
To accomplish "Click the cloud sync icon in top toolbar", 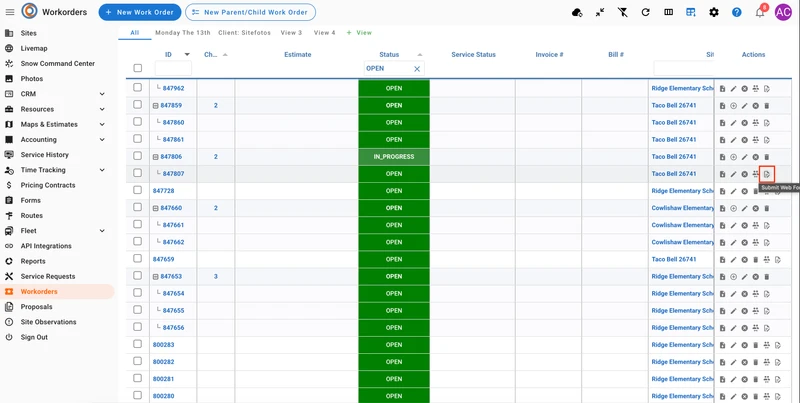I will [x=577, y=12].
